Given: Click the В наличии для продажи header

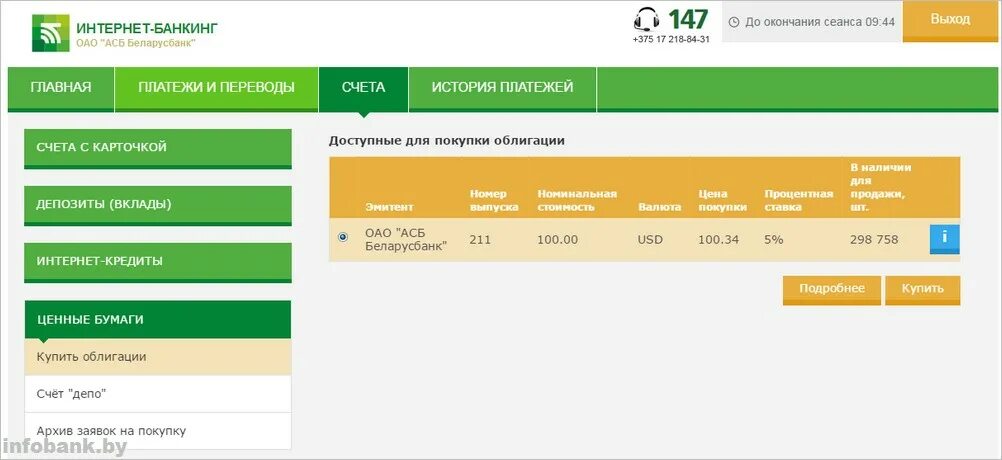Looking at the screenshot, I should 881,187.
